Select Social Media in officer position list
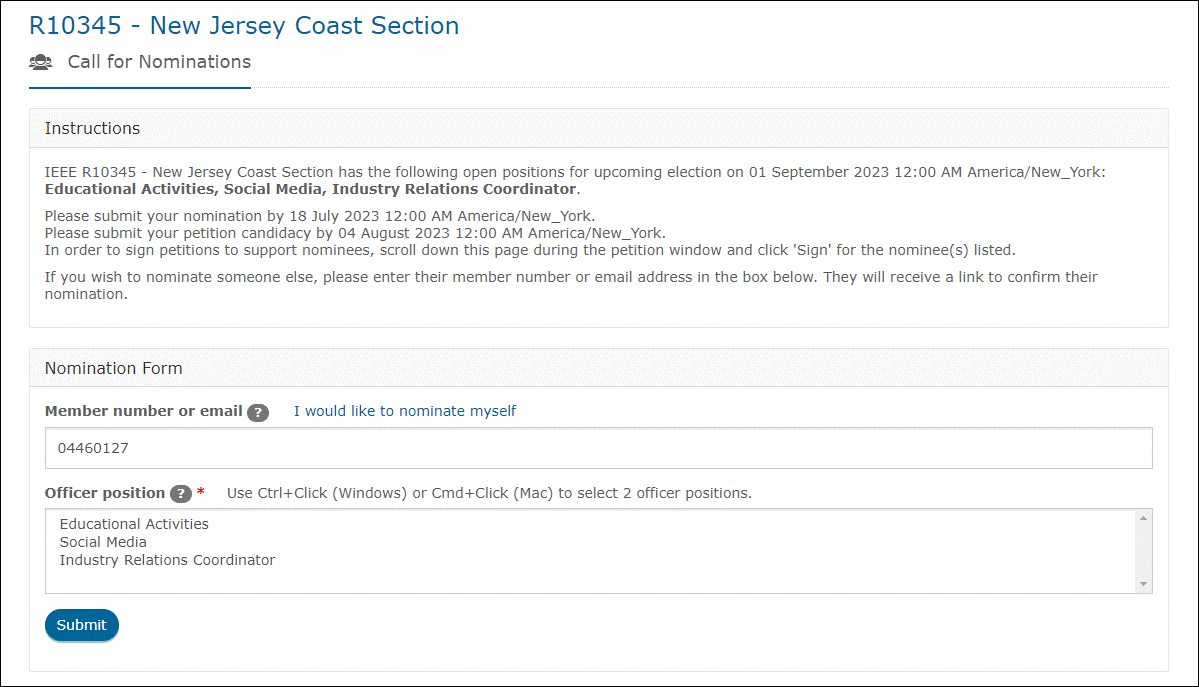 coord(103,542)
